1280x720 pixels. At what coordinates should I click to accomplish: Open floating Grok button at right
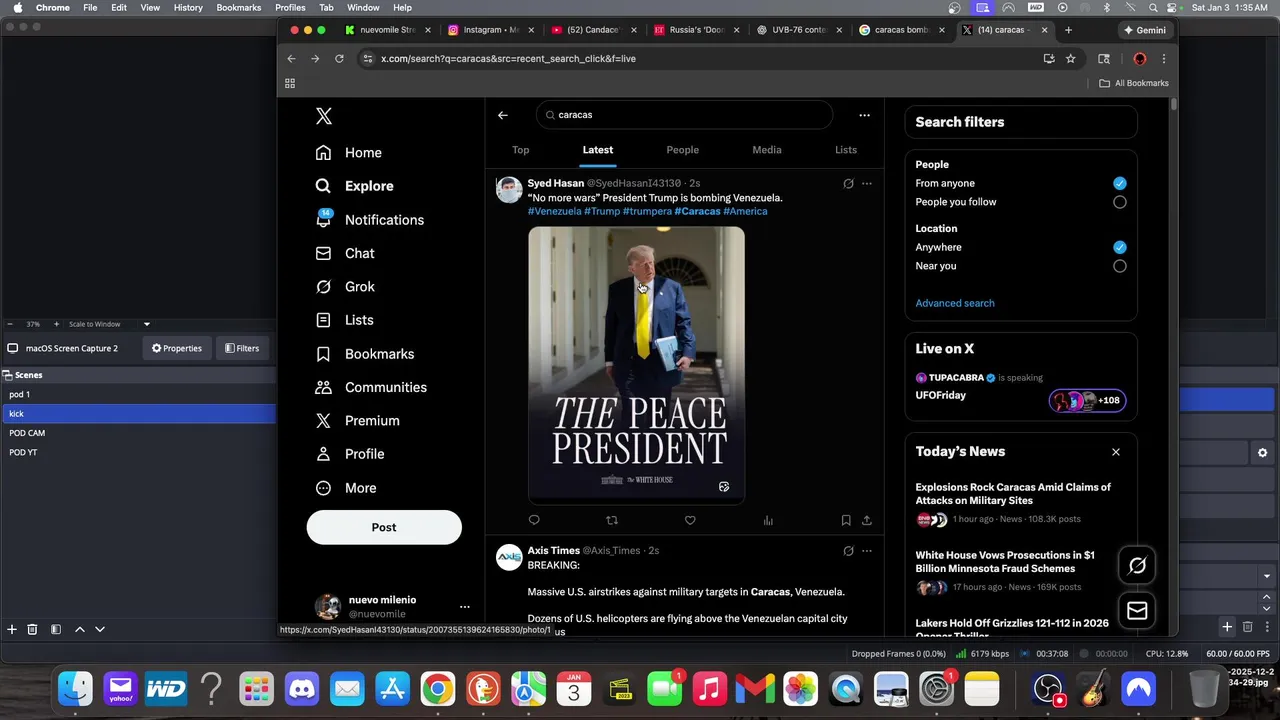click(1137, 566)
